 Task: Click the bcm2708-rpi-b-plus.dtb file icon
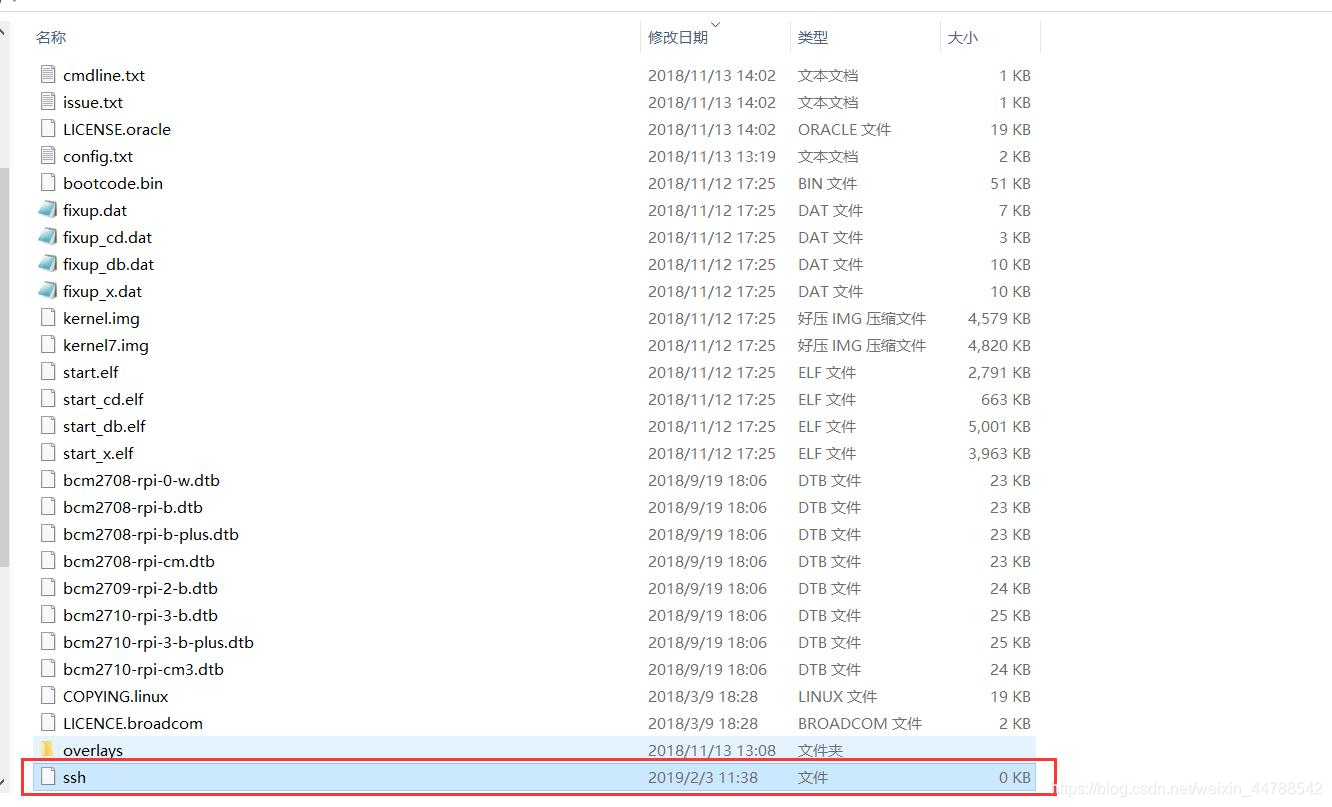(x=48, y=533)
